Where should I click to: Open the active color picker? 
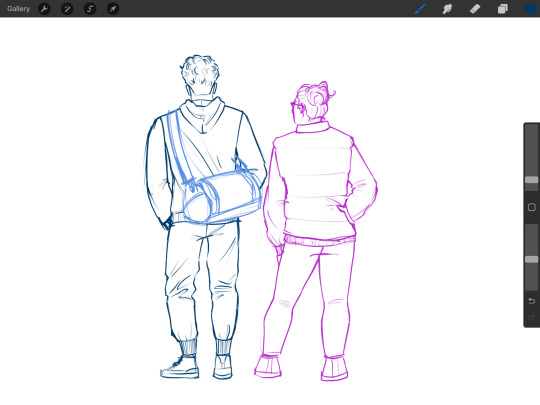tap(530, 9)
